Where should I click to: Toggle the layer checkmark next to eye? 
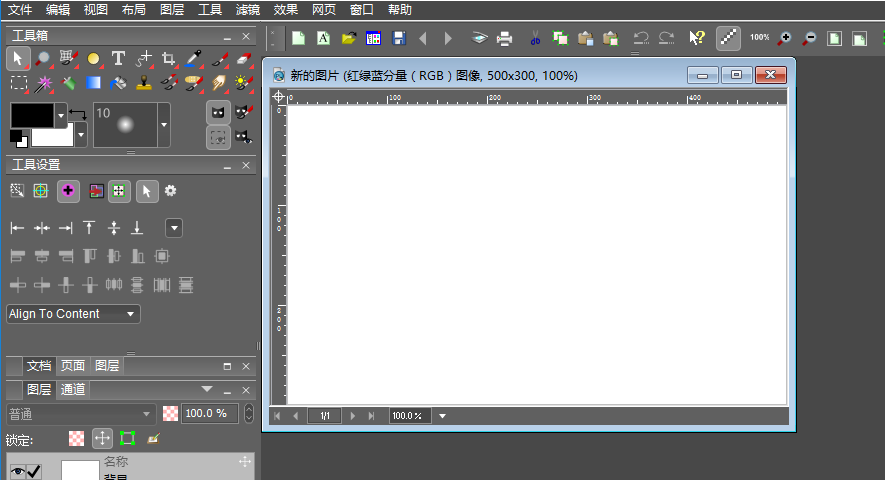(x=34, y=471)
